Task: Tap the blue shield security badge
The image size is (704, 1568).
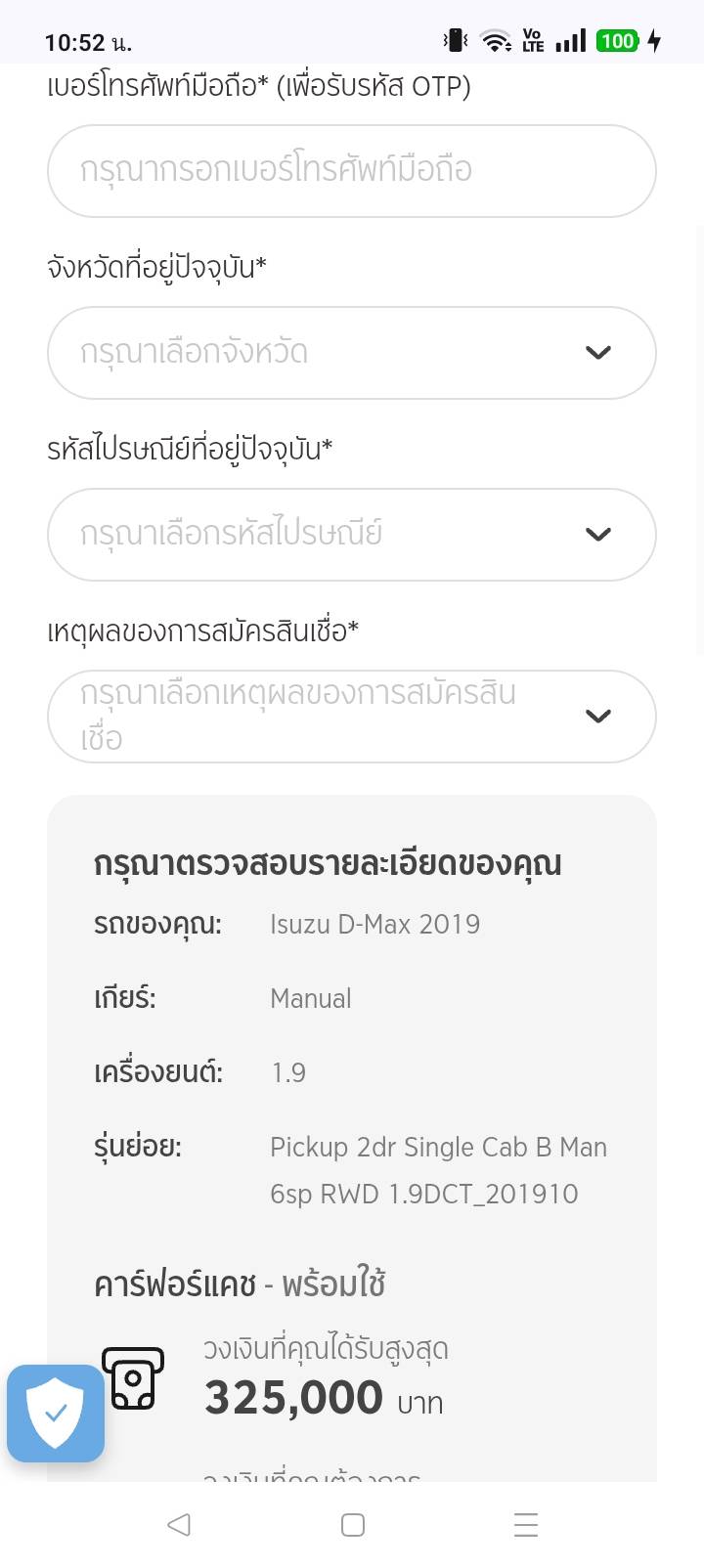Action: pos(56,1413)
